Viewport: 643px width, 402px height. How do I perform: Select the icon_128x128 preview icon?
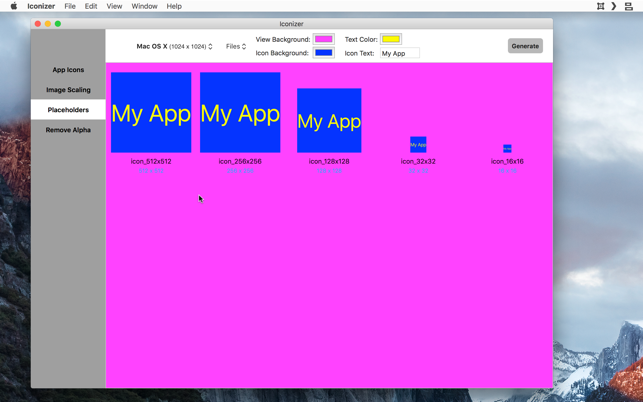click(329, 120)
